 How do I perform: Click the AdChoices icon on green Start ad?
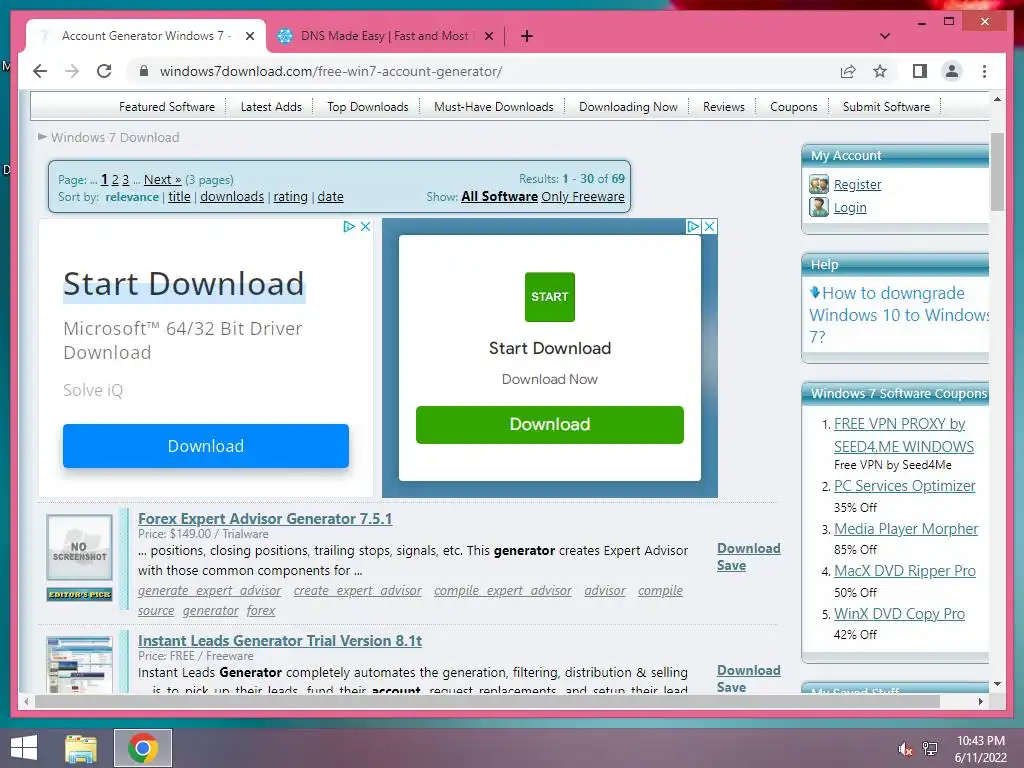[x=693, y=226]
